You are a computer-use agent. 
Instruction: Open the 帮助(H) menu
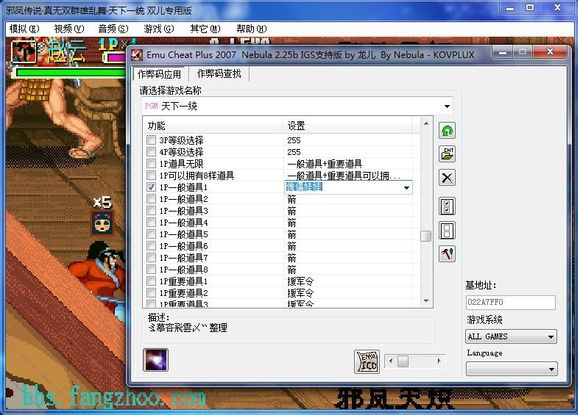[x=251, y=28]
